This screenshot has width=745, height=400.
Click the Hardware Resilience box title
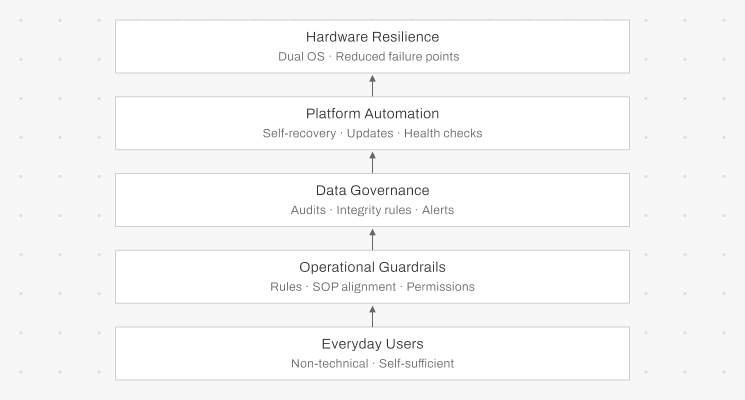click(372, 37)
